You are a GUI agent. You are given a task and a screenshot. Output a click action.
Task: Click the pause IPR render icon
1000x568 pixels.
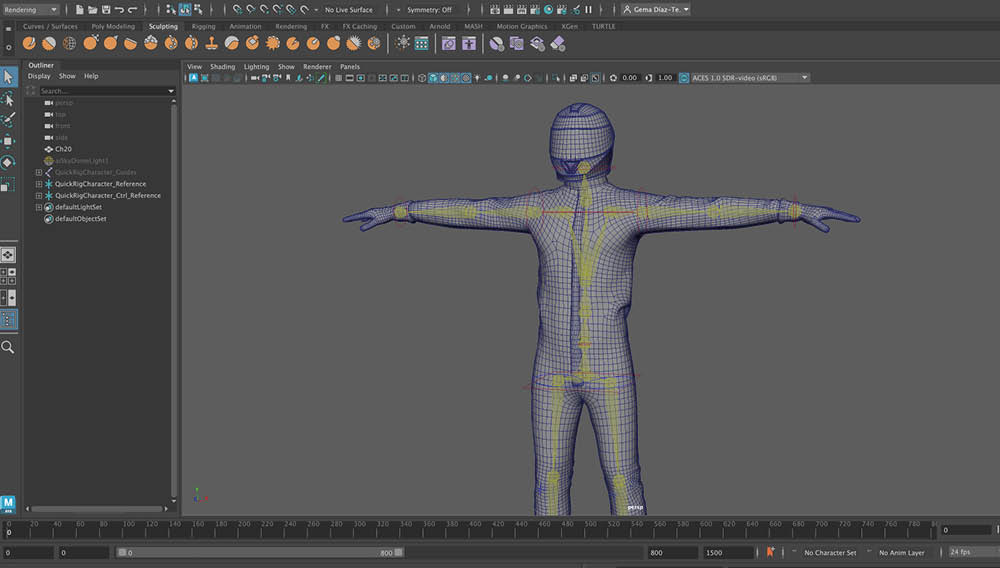(588, 10)
